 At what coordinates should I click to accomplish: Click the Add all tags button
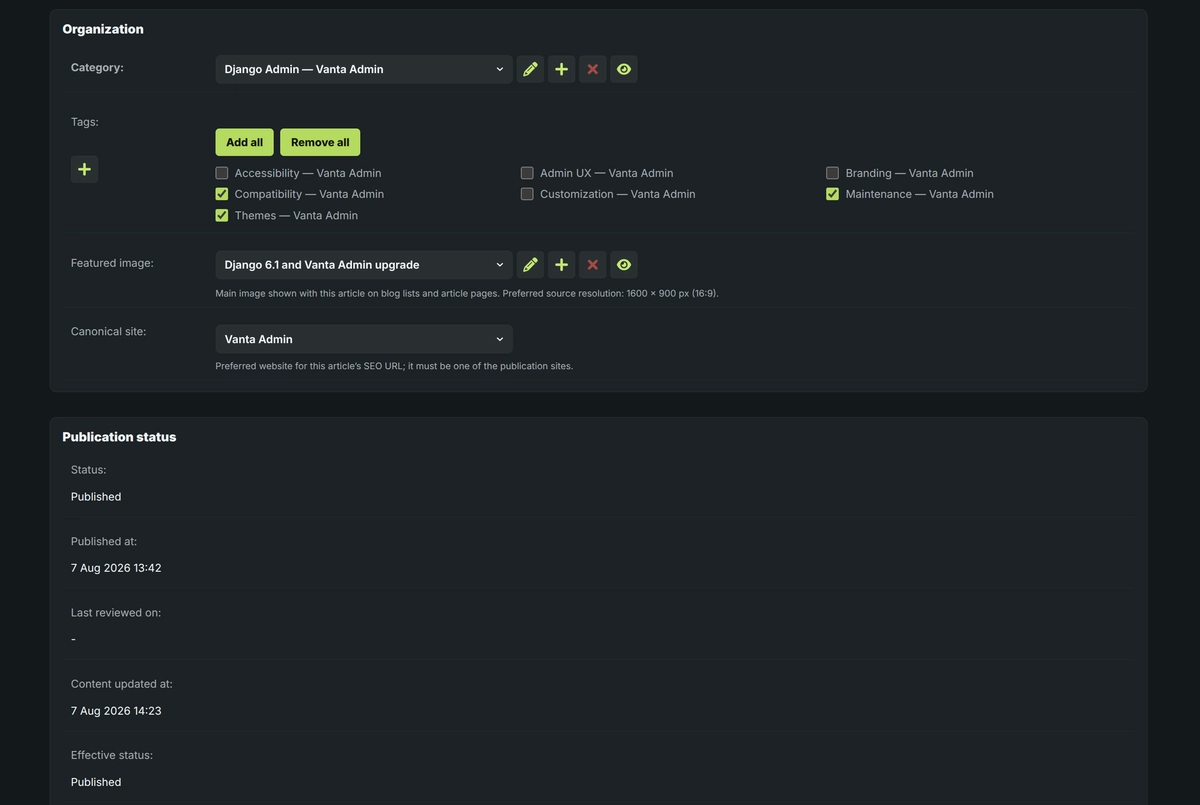[244, 142]
